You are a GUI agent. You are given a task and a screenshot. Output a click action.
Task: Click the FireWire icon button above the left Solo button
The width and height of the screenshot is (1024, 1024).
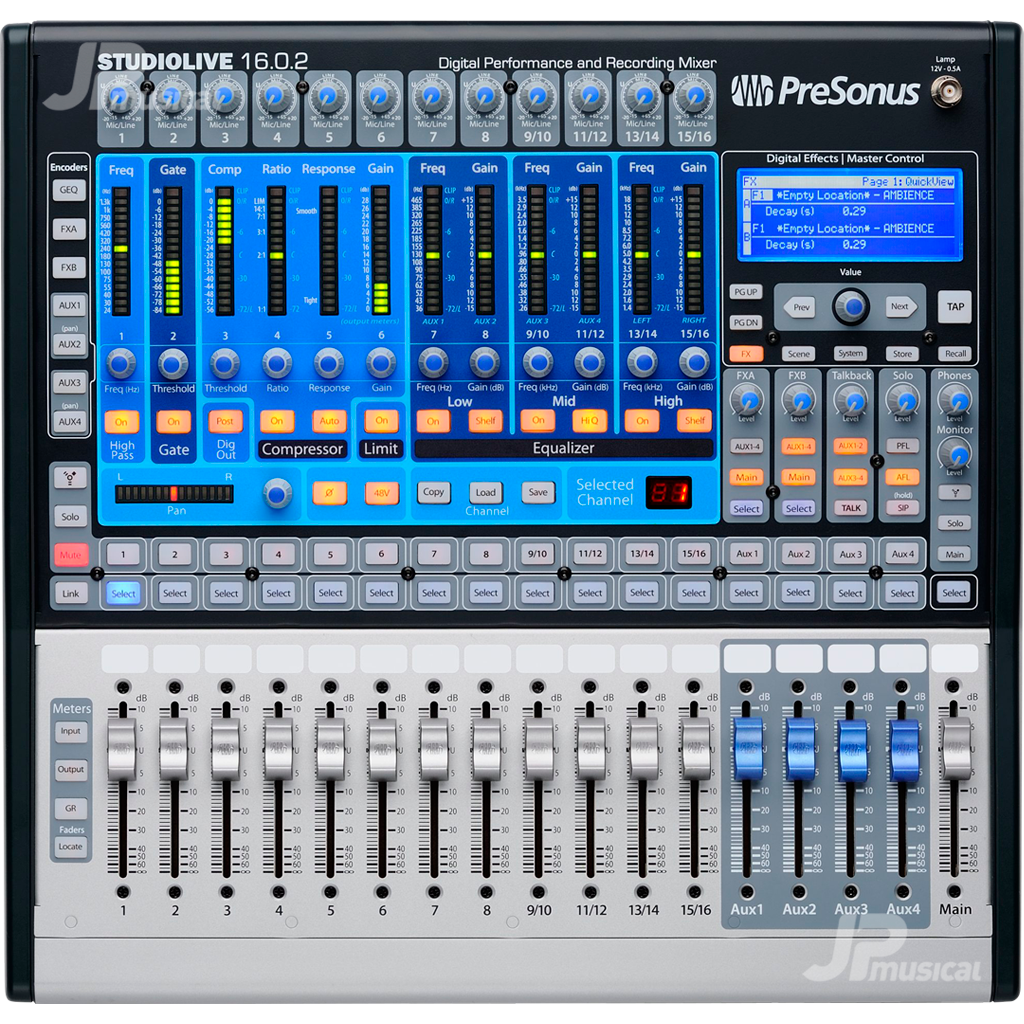(x=70, y=477)
